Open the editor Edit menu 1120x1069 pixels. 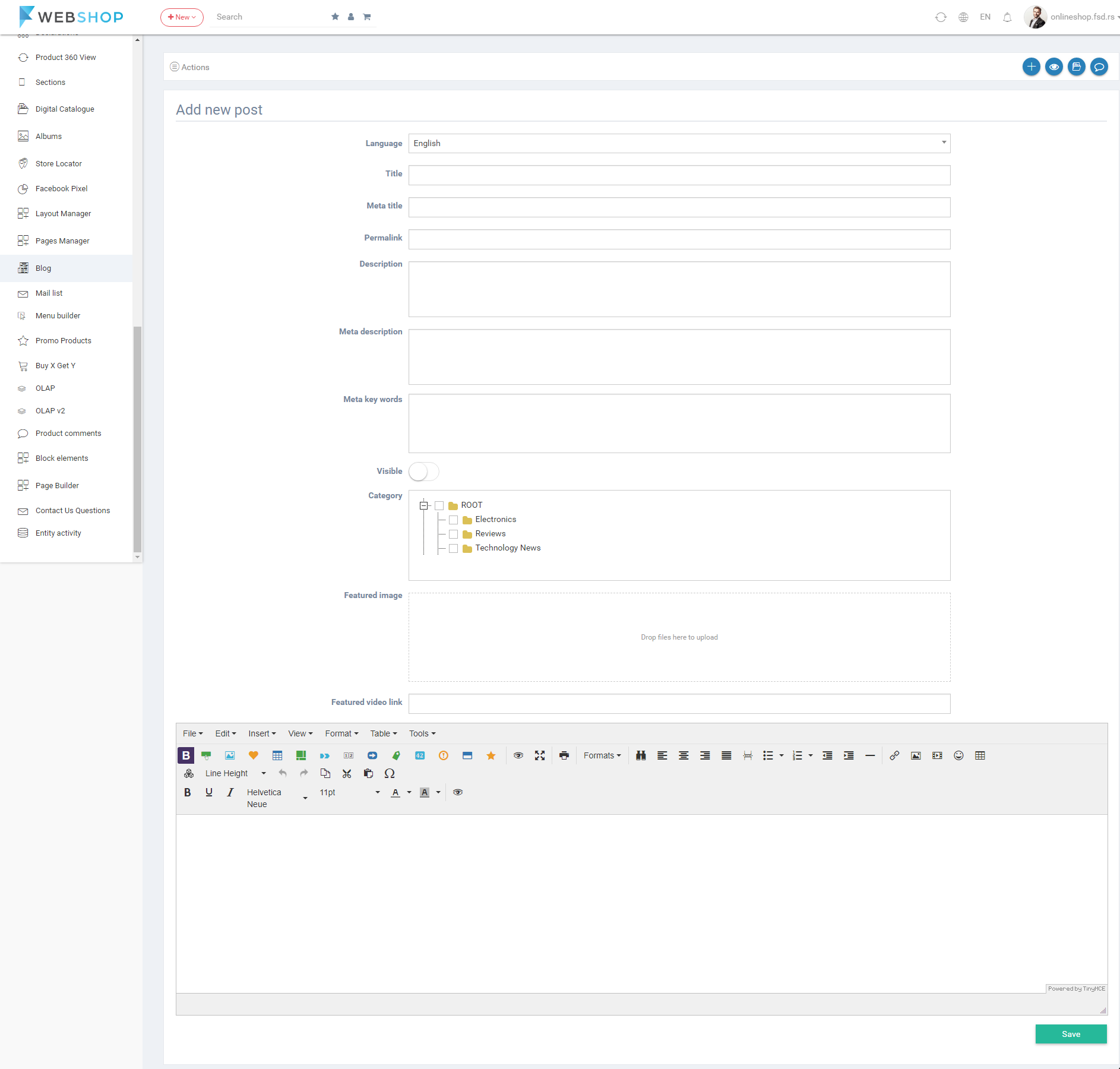226,733
